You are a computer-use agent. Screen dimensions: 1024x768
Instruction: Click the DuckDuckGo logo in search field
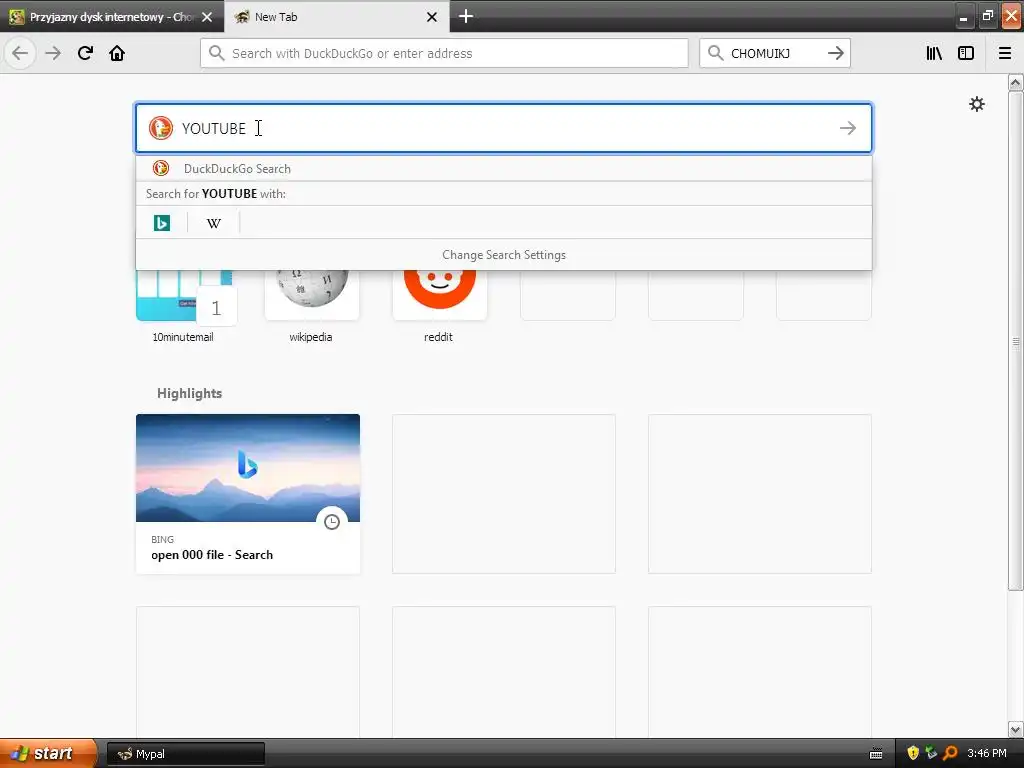coord(161,128)
